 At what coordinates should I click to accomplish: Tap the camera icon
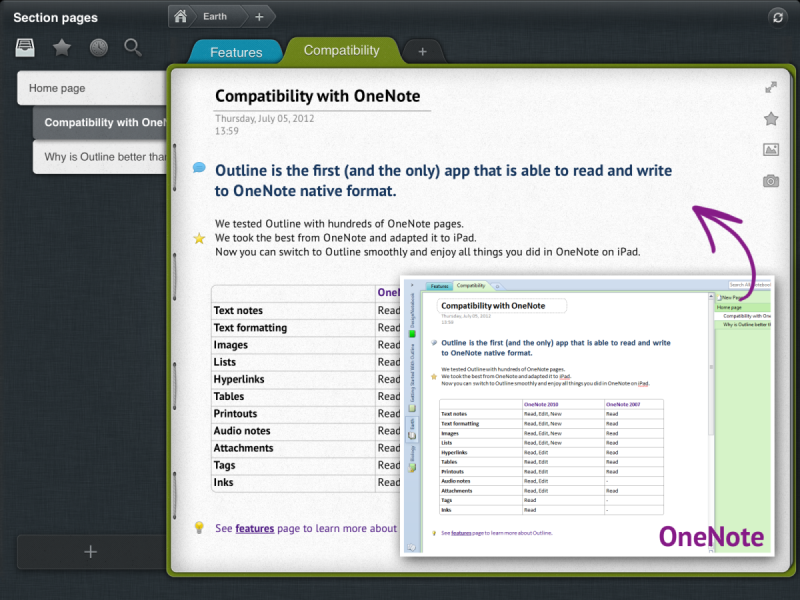(771, 181)
